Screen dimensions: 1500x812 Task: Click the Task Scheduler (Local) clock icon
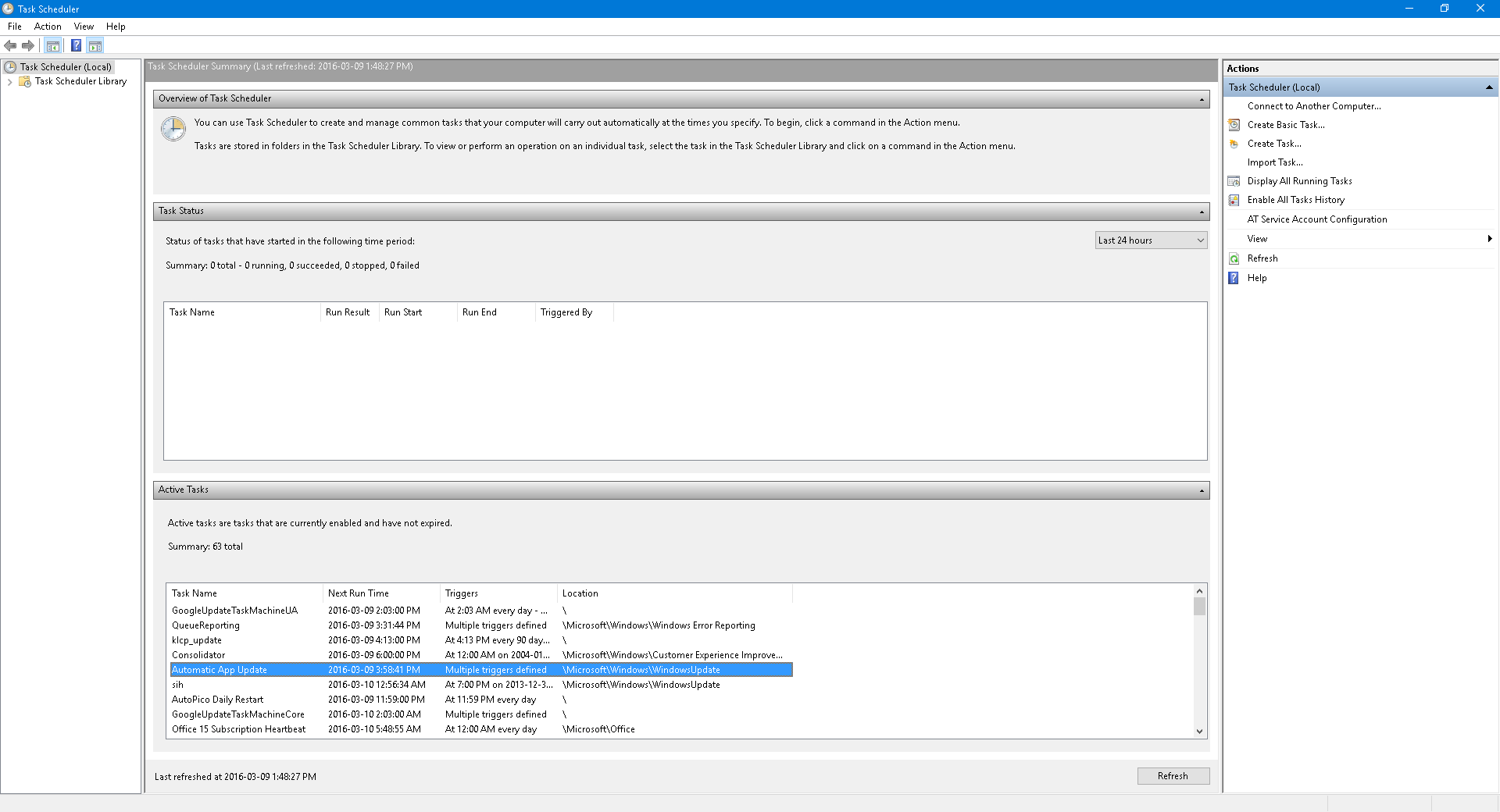(10, 67)
